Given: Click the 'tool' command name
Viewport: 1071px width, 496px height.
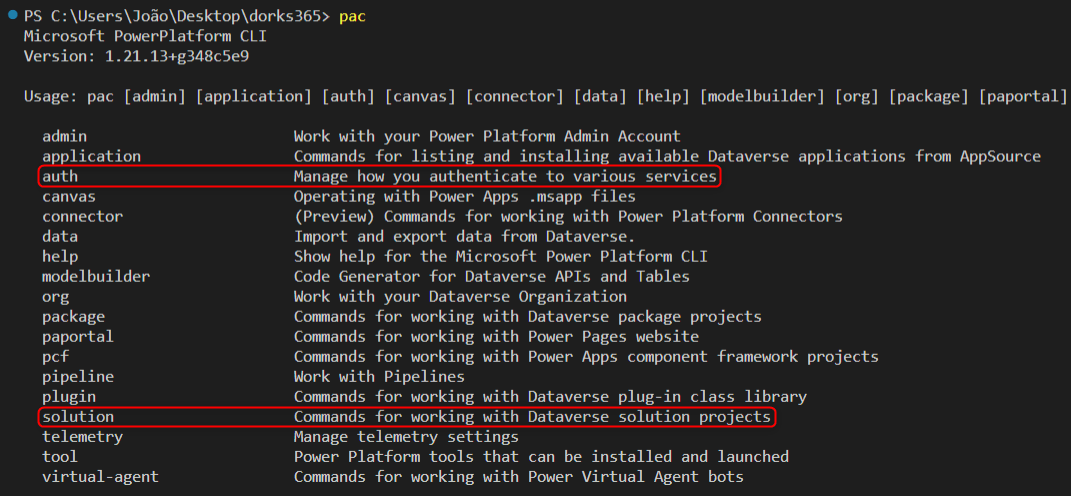Looking at the screenshot, I should point(60,456).
